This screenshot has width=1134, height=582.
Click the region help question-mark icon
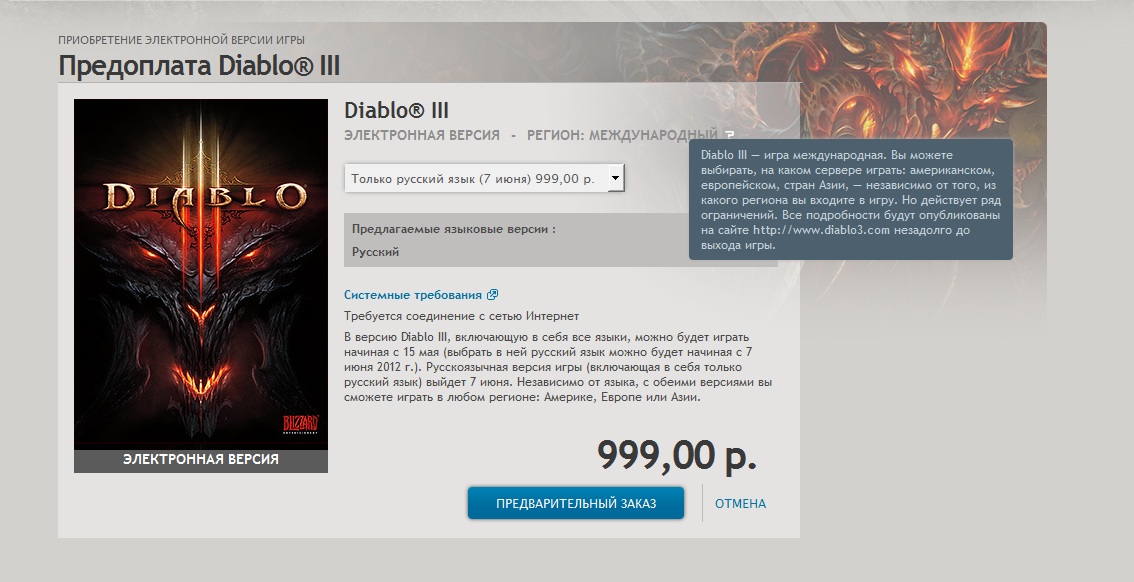[x=730, y=134]
